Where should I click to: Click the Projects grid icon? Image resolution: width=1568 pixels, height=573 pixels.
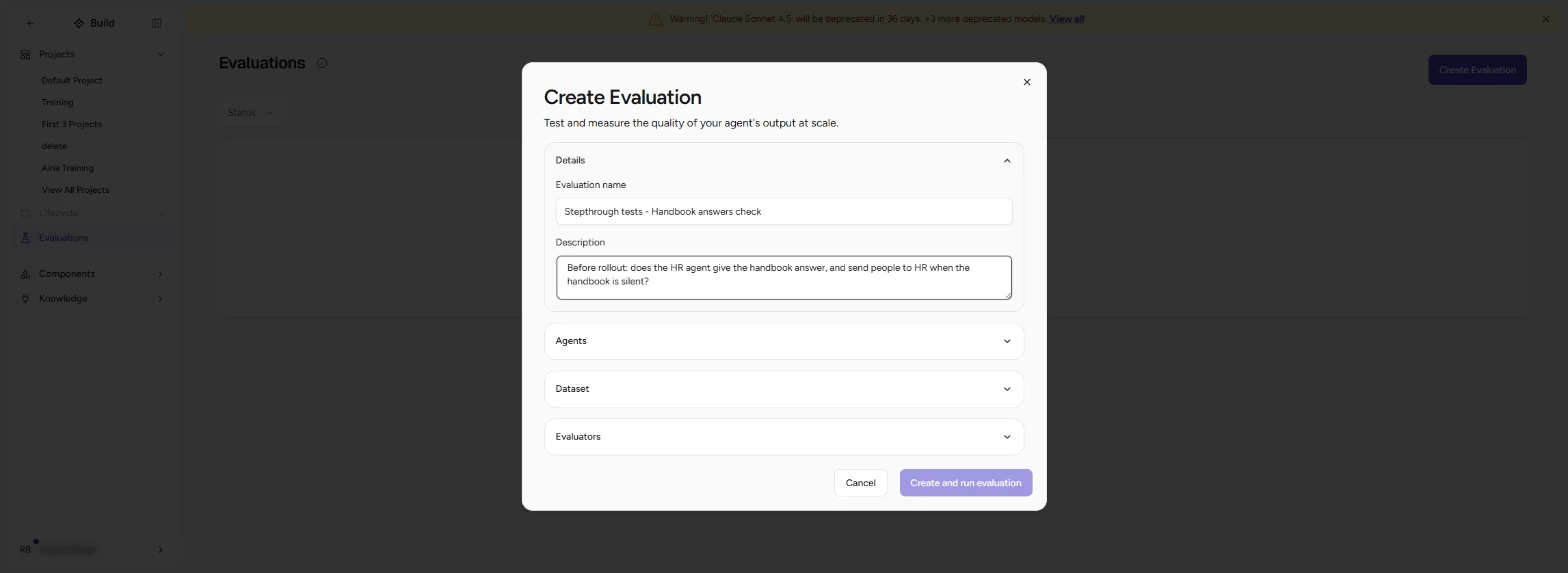pyautogui.click(x=25, y=54)
